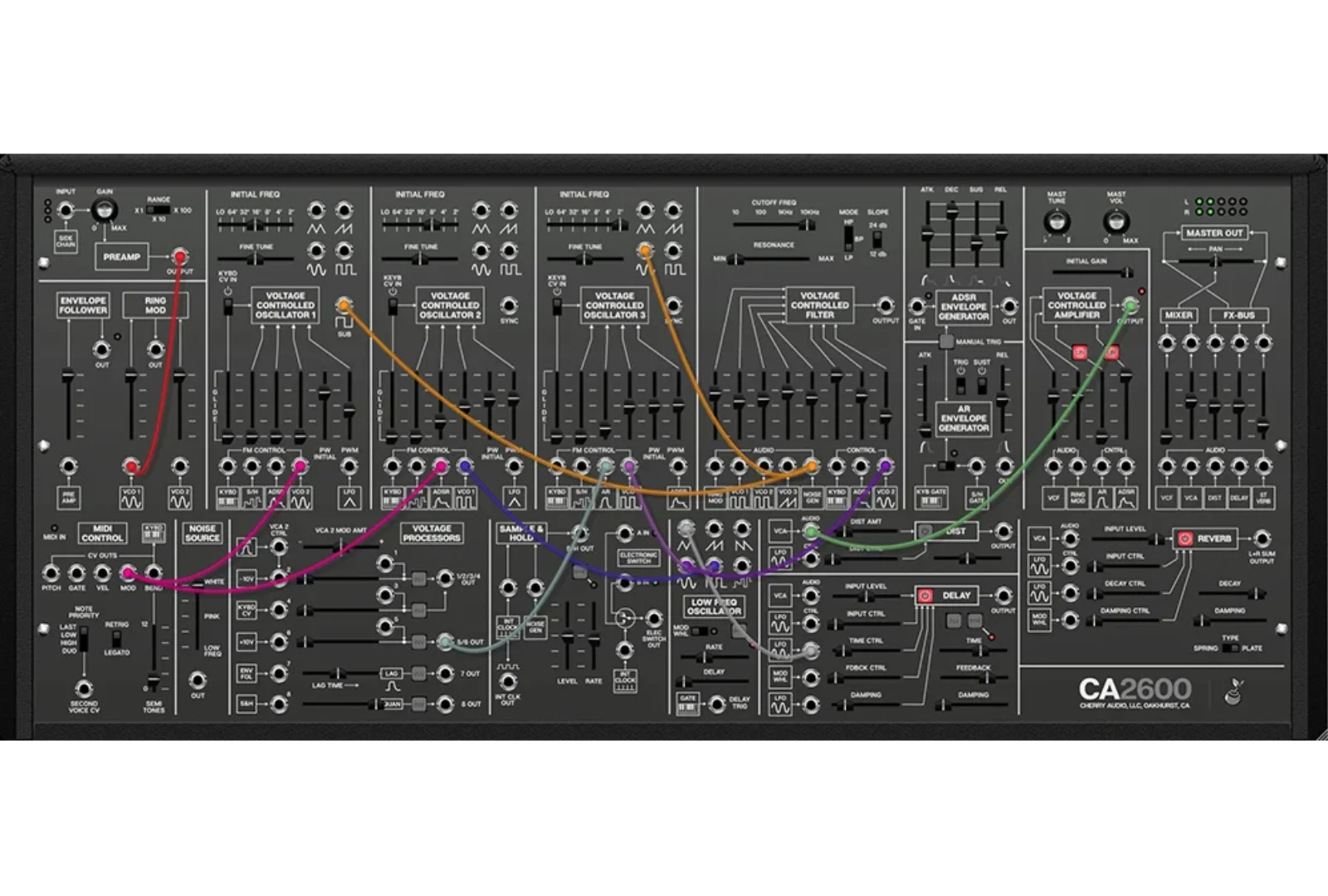Click the master PAN slider handle
This screenshot has height=896, width=1328.
pyautogui.click(x=1215, y=261)
